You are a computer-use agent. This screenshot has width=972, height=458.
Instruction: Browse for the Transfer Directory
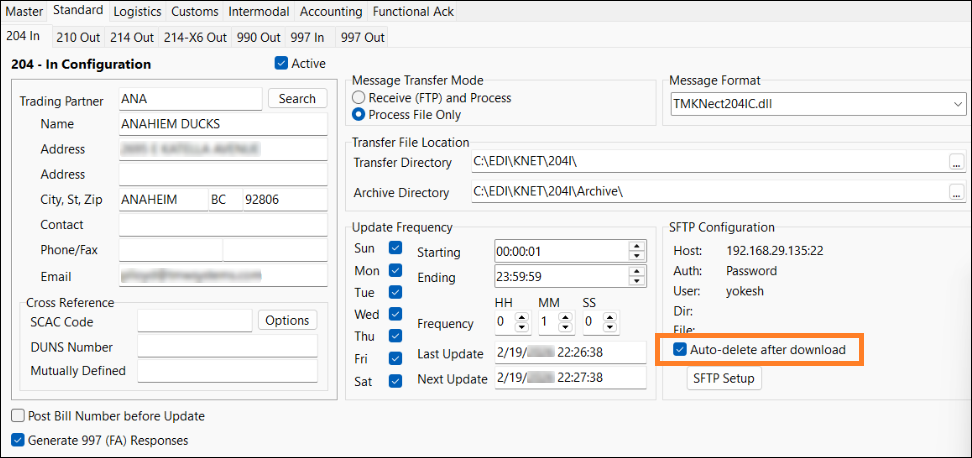click(x=957, y=162)
